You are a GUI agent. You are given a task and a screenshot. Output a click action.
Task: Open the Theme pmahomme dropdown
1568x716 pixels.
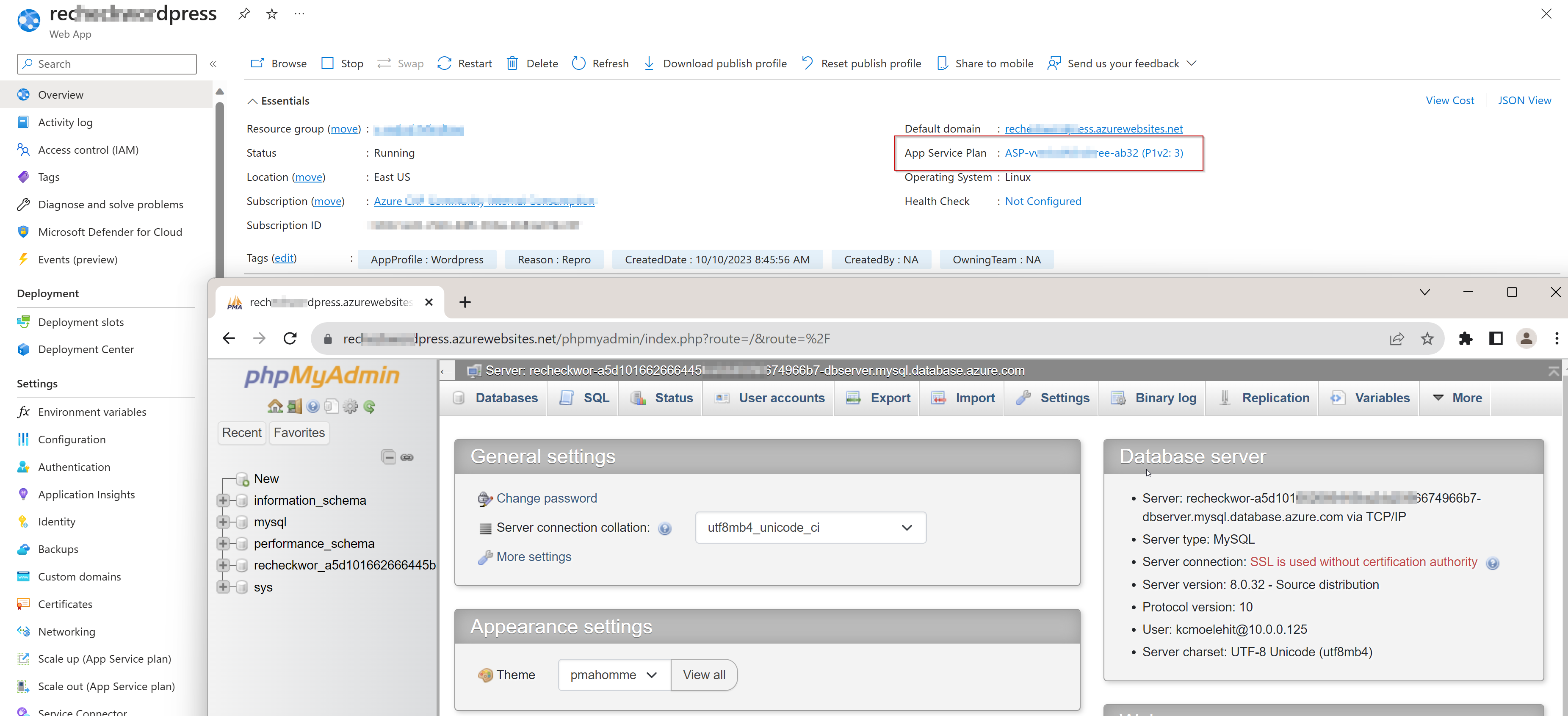(x=614, y=675)
